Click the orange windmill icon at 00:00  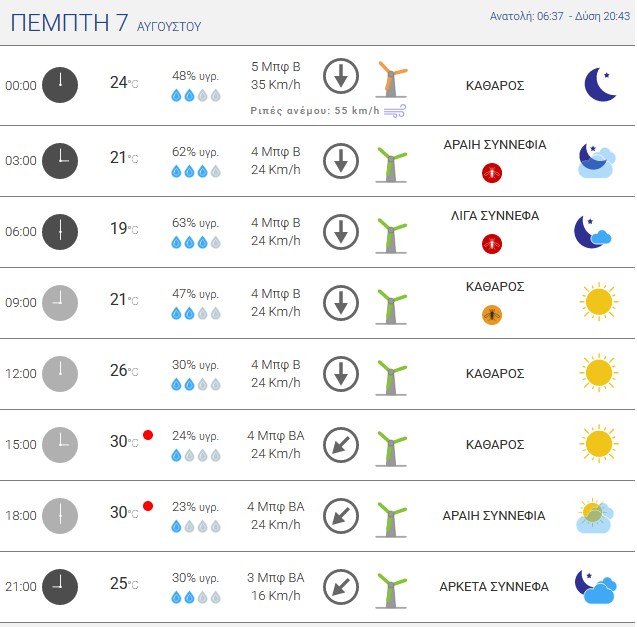click(391, 79)
